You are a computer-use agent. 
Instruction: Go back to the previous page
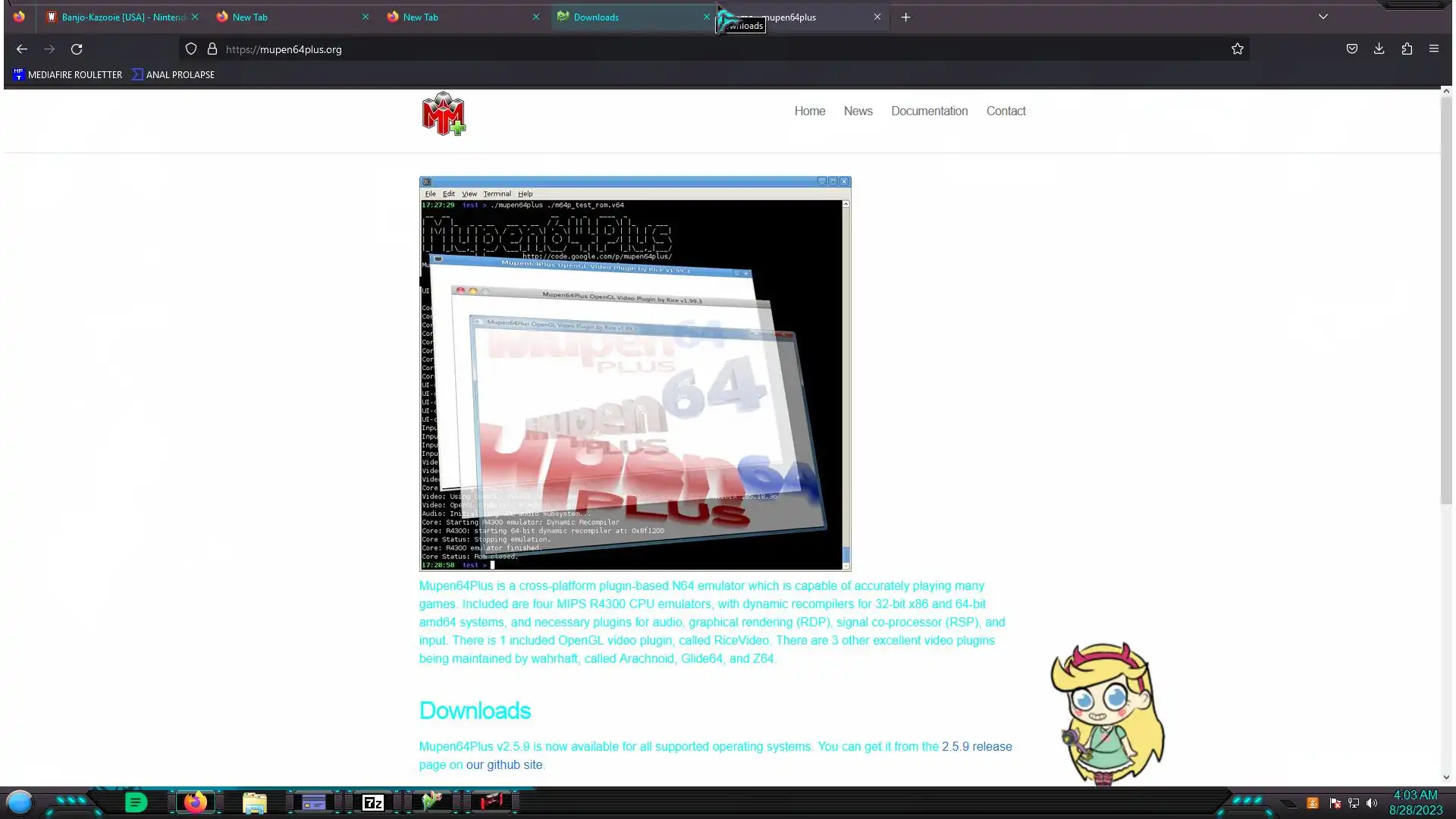[x=22, y=49]
